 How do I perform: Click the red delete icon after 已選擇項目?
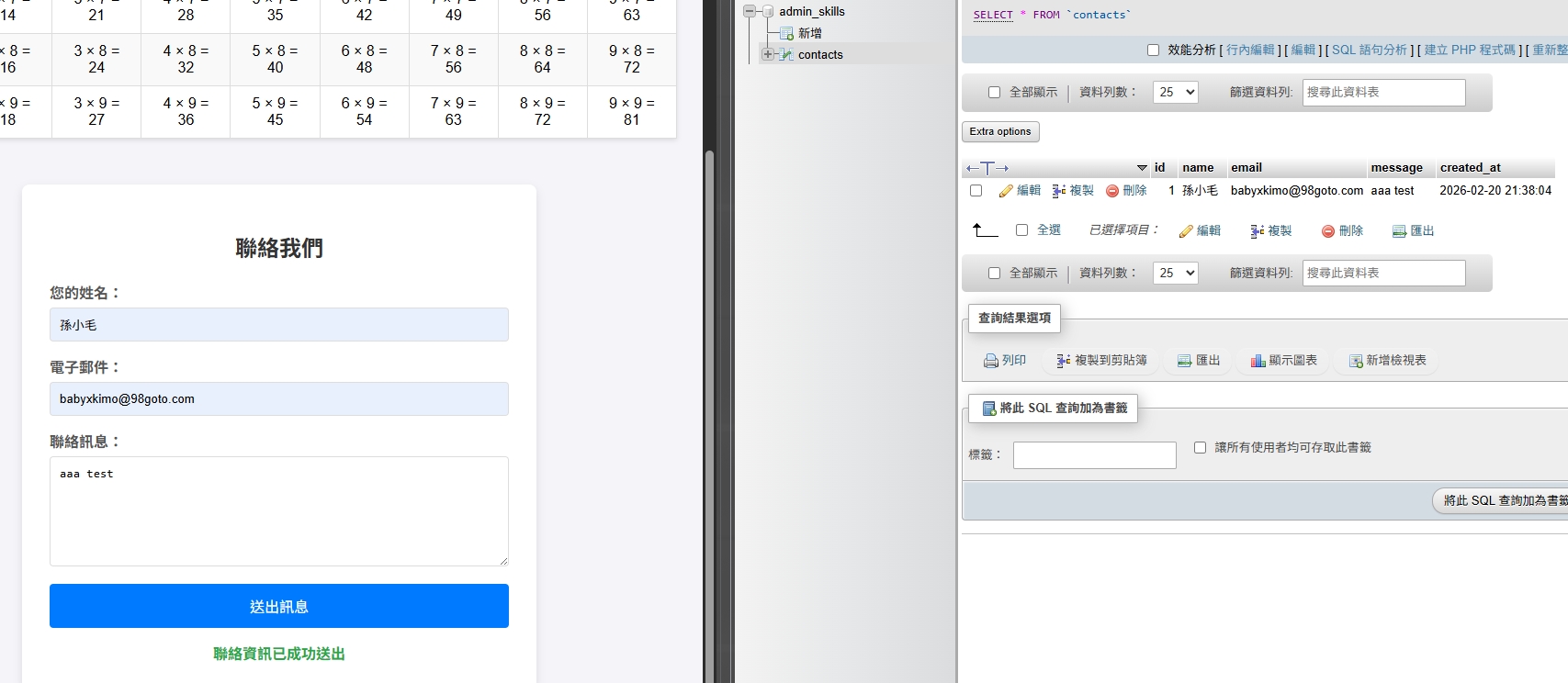[x=1328, y=231]
